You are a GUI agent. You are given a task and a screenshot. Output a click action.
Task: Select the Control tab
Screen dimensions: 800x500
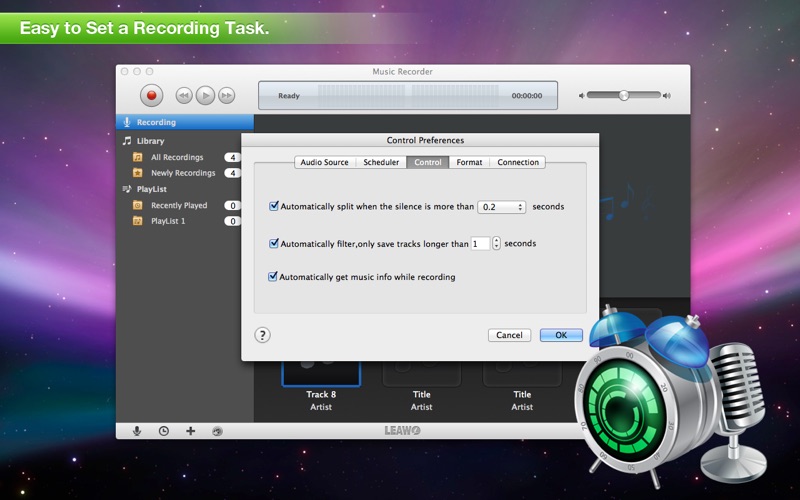(428, 162)
